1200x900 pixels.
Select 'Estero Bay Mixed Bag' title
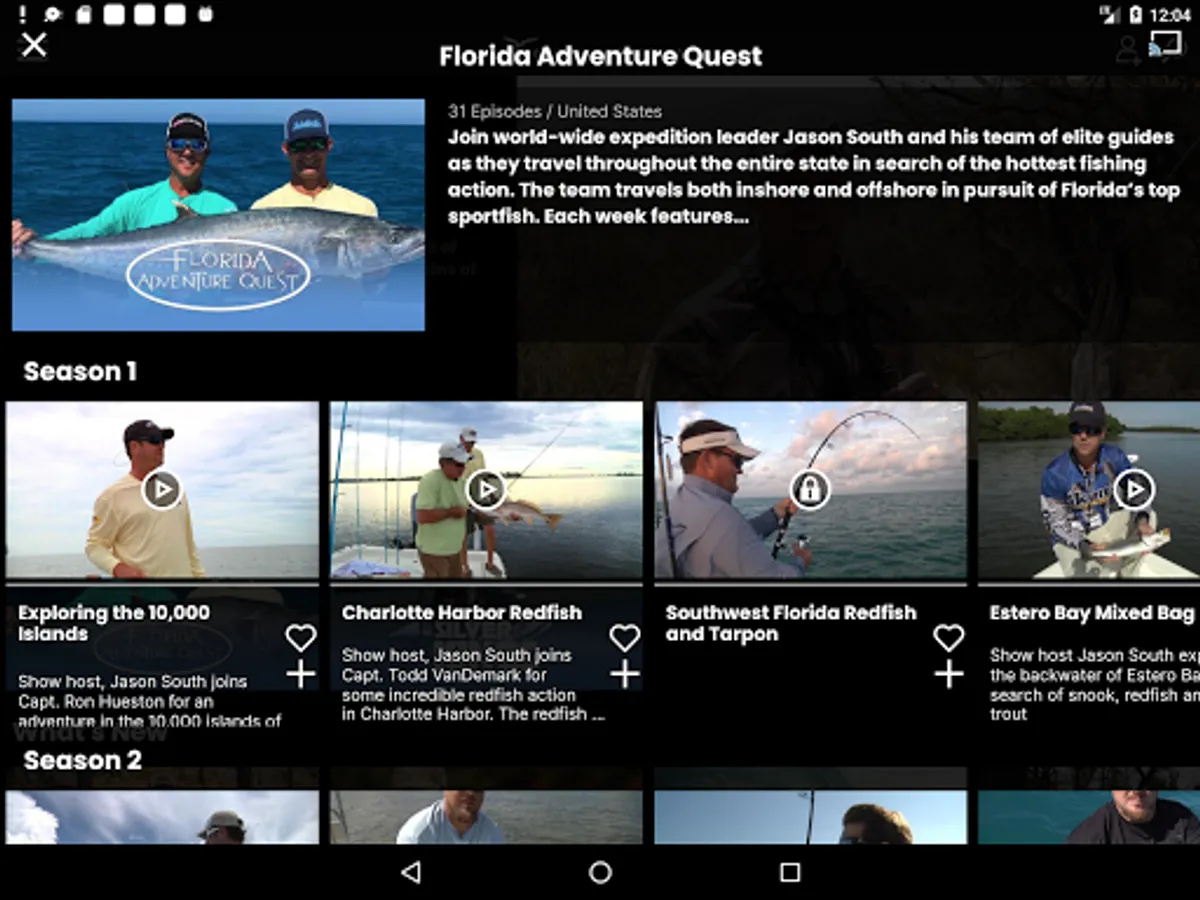[x=1093, y=613]
